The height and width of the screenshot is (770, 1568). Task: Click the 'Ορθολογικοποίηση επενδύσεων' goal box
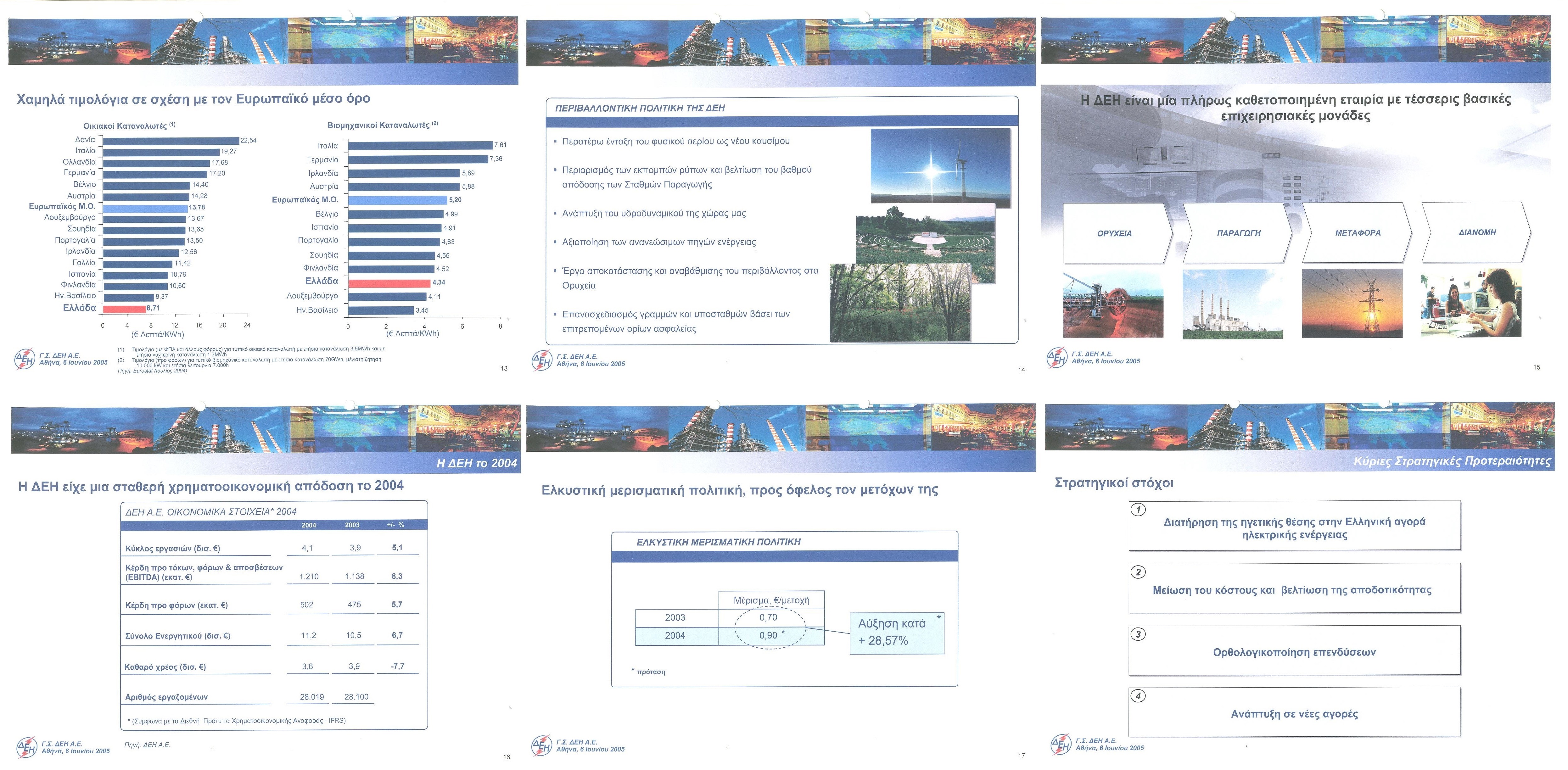1295,650
